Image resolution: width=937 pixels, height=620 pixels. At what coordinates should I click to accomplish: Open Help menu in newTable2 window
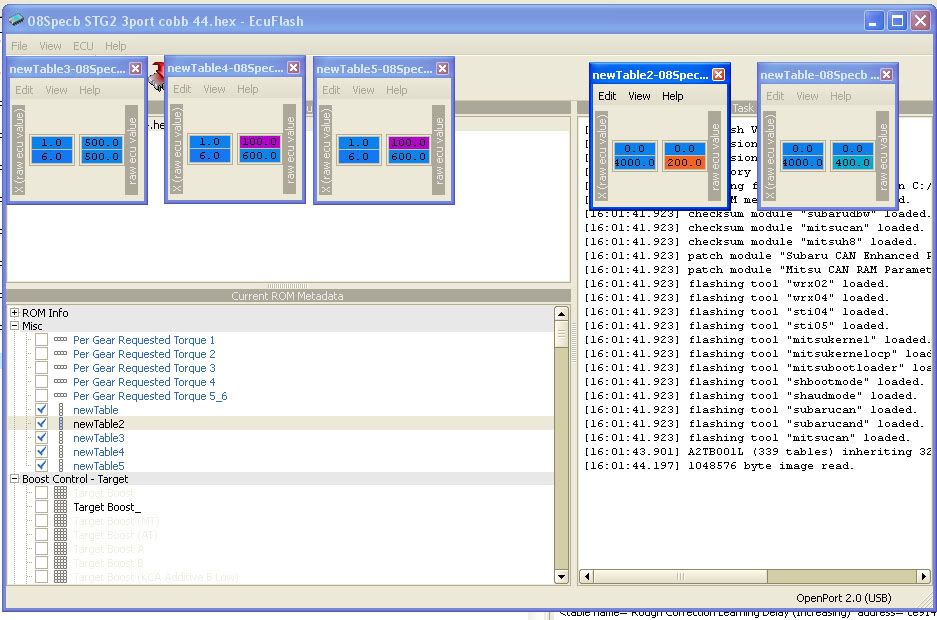coord(672,96)
